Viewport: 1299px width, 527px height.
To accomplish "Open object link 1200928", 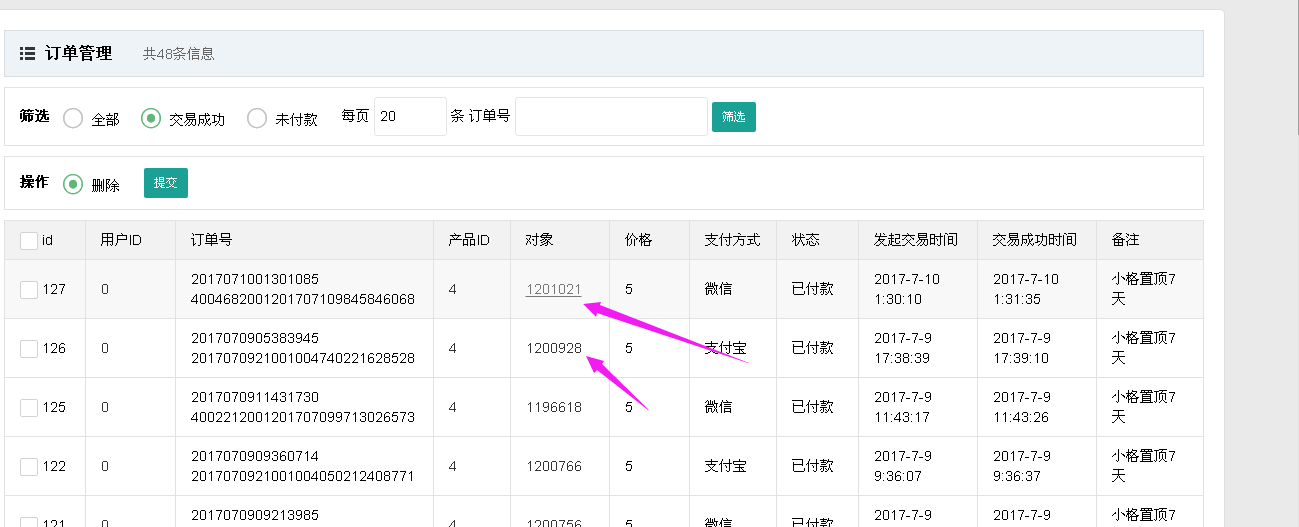I will (x=554, y=348).
